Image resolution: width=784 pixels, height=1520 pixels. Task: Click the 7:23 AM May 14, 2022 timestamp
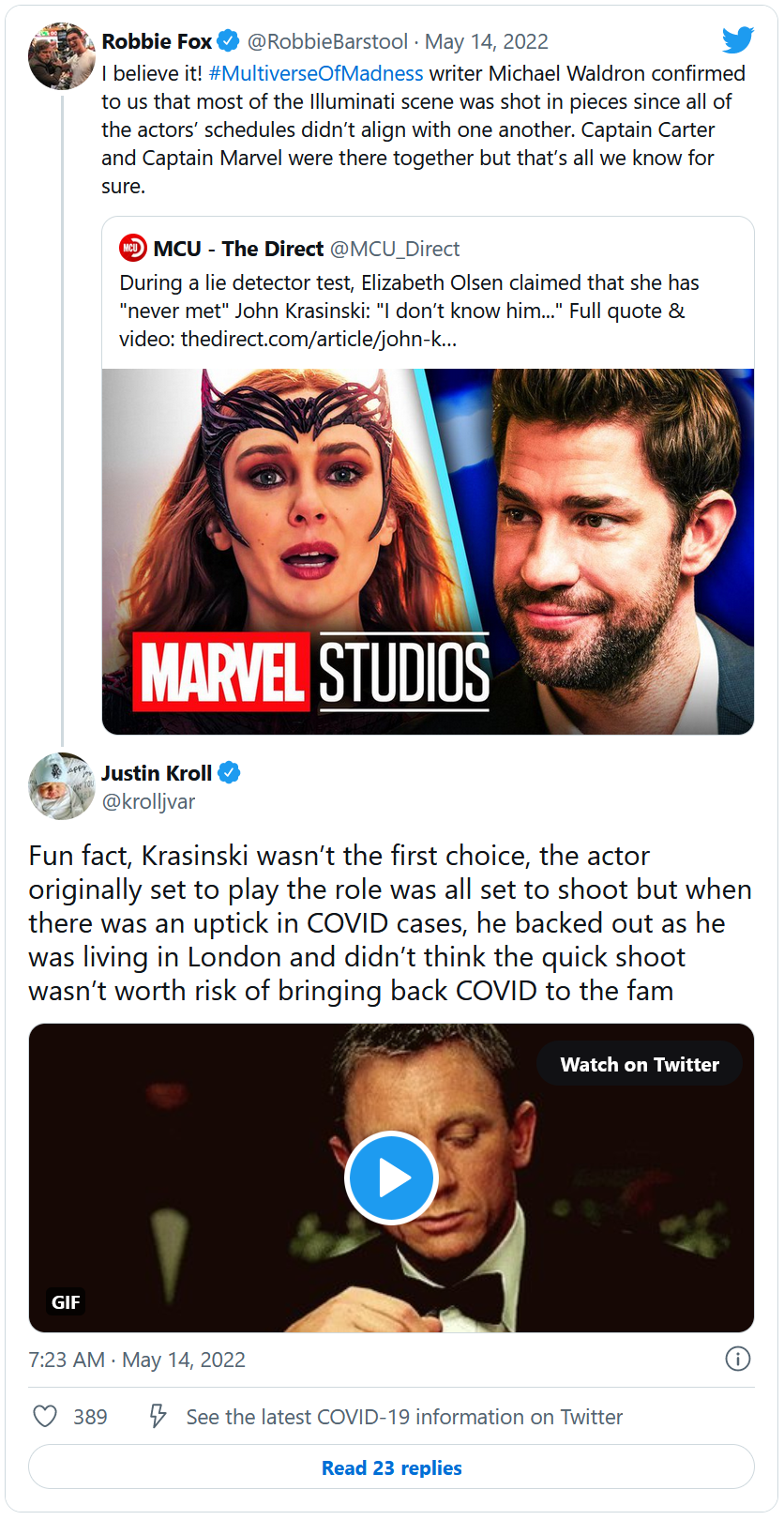137,1360
